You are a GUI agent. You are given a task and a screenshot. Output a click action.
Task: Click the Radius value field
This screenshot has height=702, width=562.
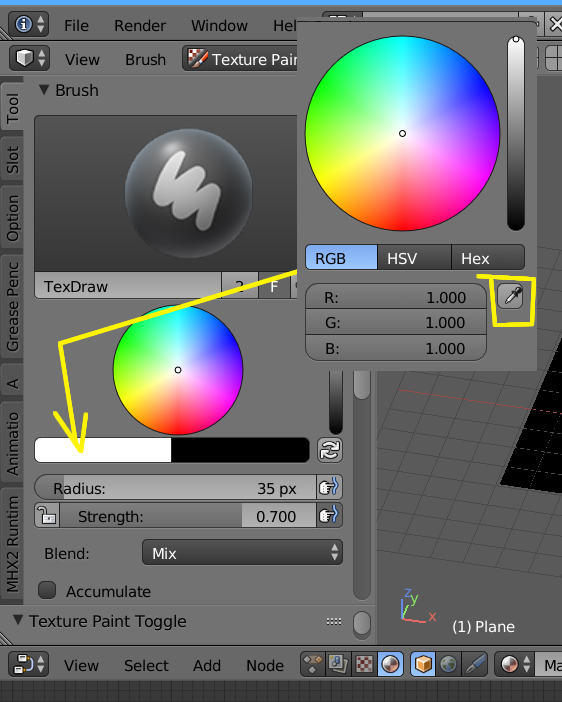[x=176, y=488]
